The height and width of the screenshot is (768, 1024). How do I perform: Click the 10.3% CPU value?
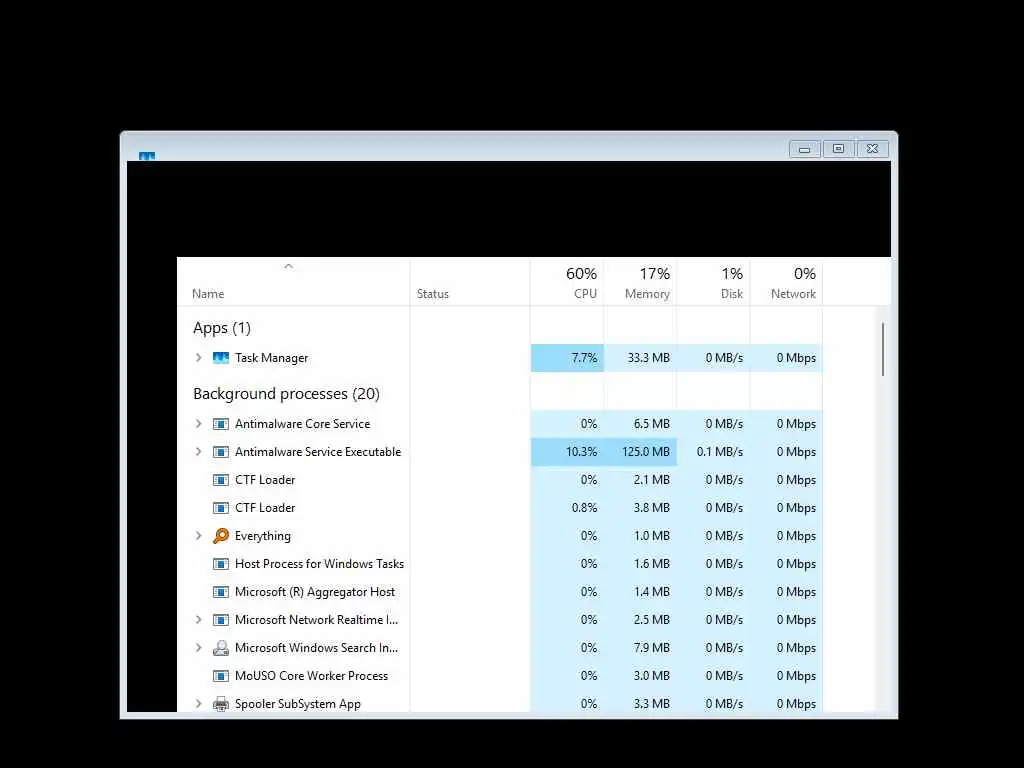pyautogui.click(x=581, y=452)
